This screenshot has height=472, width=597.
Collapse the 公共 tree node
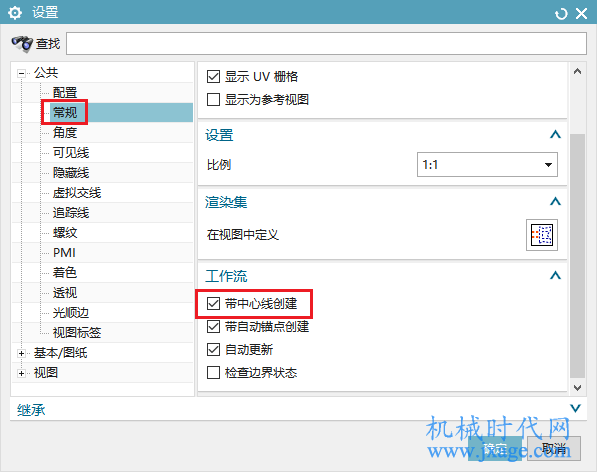22,73
